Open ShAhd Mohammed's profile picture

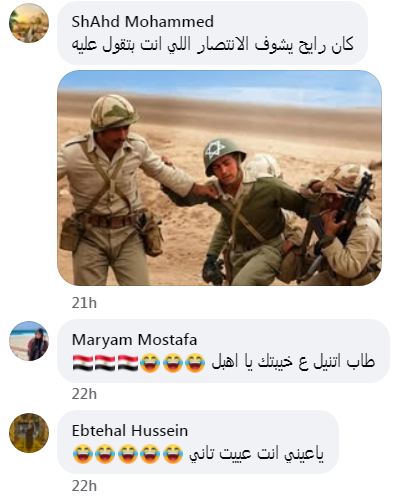(29, 23)
